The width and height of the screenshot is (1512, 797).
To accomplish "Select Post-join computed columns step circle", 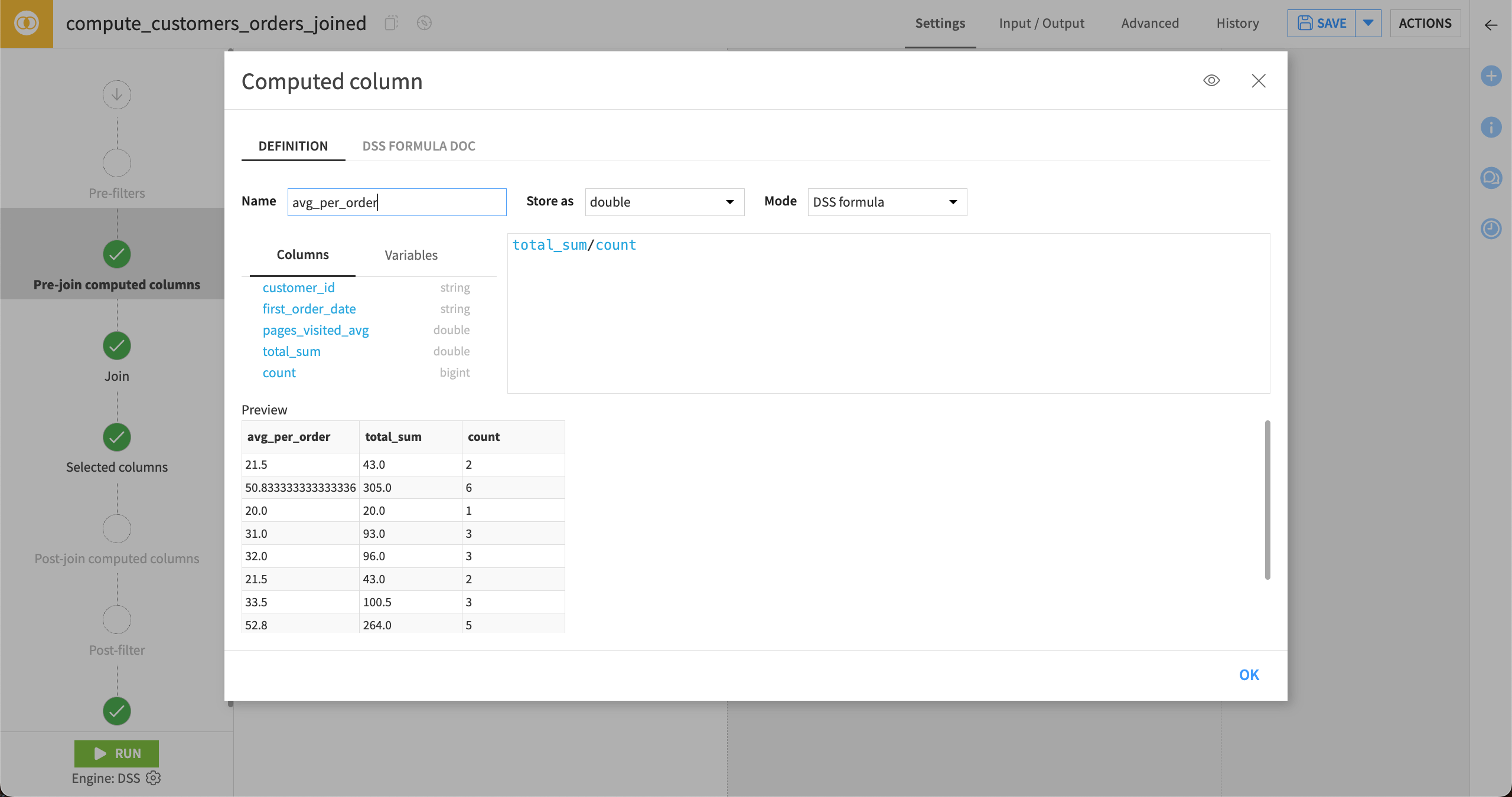I will pyautogui.click(x=117, y=528).
